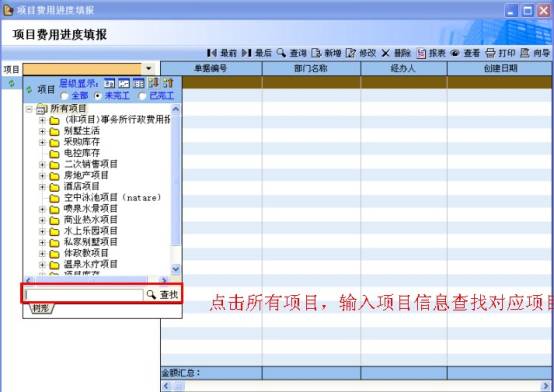Select the 别墅生活 tree item
Image resolution: width=554 pixels, height=392 pixels.
click(82, 131)
